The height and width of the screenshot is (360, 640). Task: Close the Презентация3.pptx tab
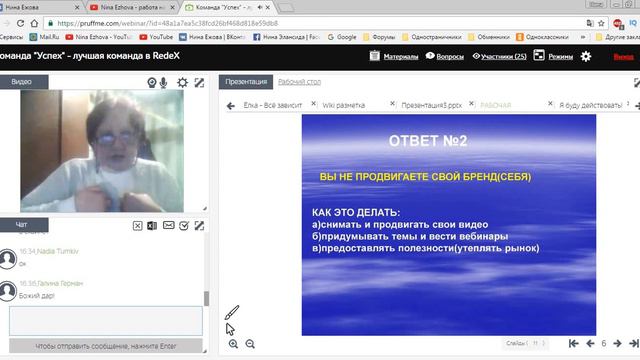click(471, 104)
